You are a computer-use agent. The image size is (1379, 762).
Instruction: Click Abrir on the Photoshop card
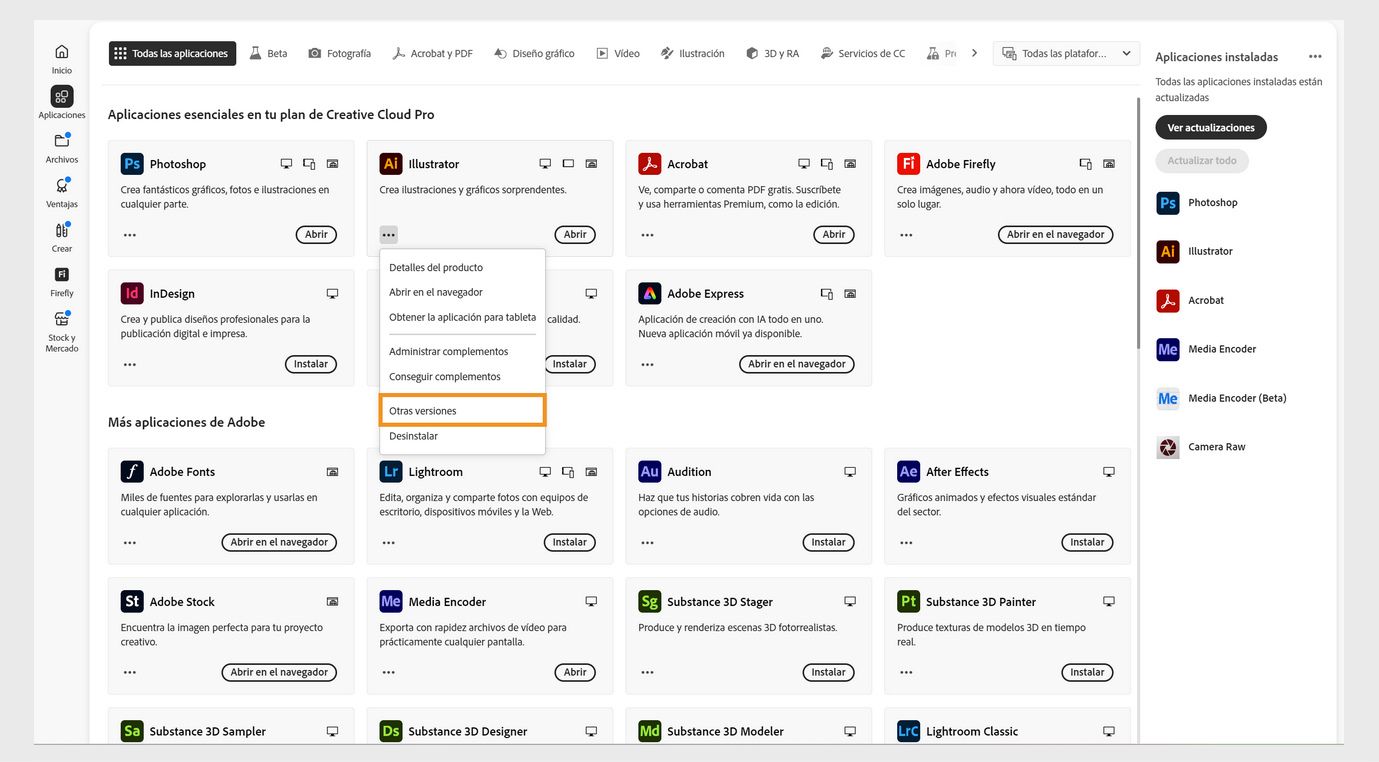(x=316, y=235)
